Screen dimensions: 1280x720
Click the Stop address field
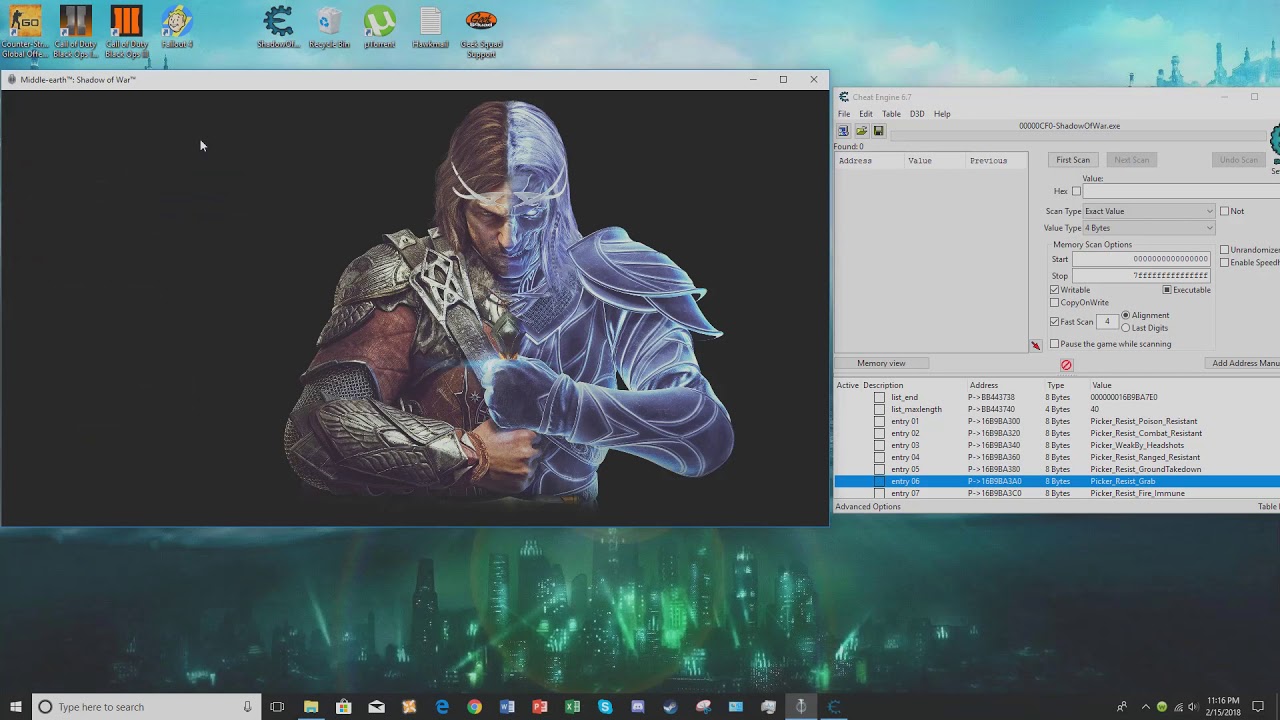tap(1142, 276)
